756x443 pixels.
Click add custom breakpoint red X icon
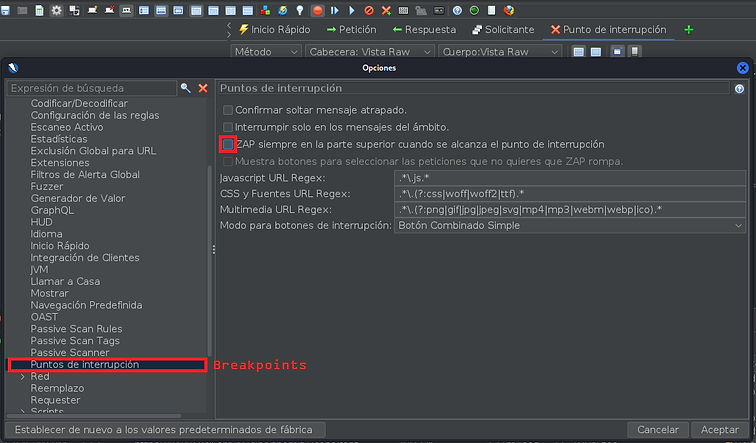point(386,10)
